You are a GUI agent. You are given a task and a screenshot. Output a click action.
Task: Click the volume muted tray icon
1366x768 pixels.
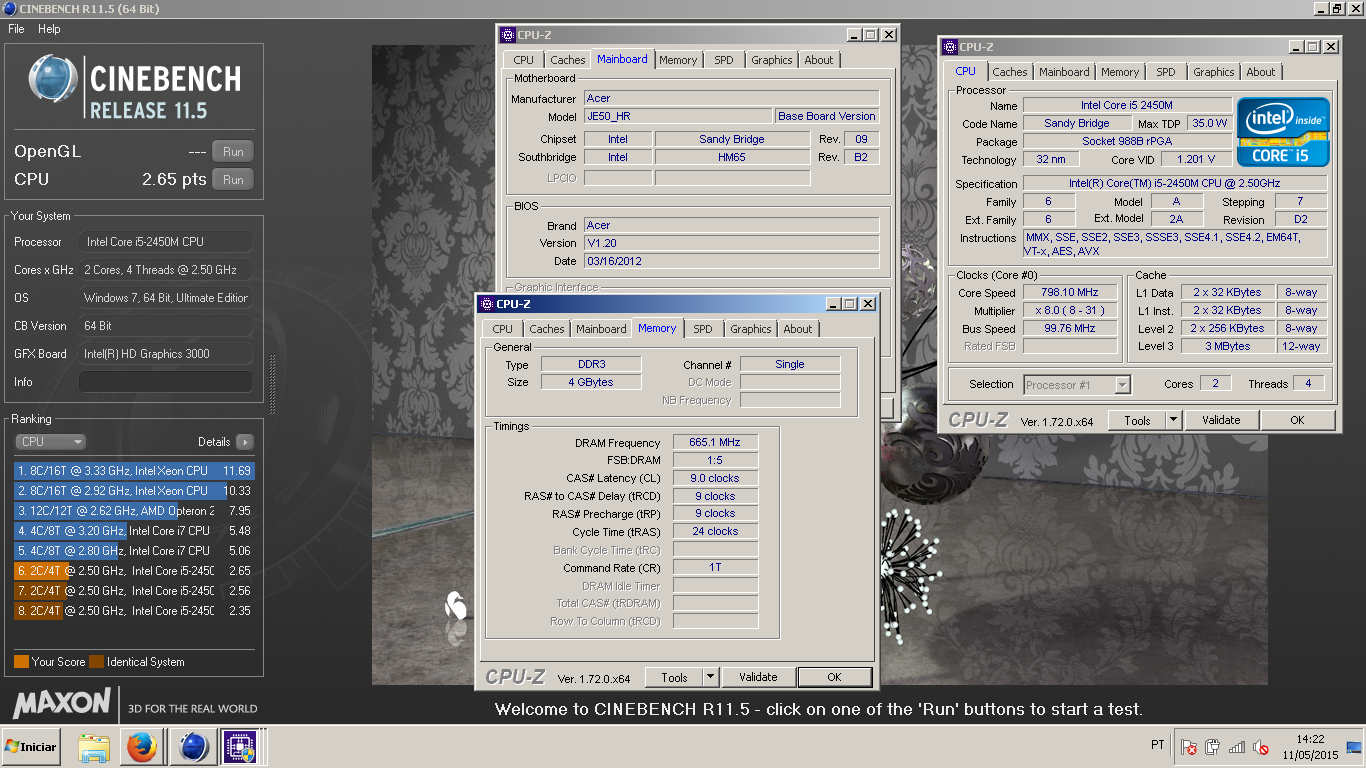point(1262,747)
